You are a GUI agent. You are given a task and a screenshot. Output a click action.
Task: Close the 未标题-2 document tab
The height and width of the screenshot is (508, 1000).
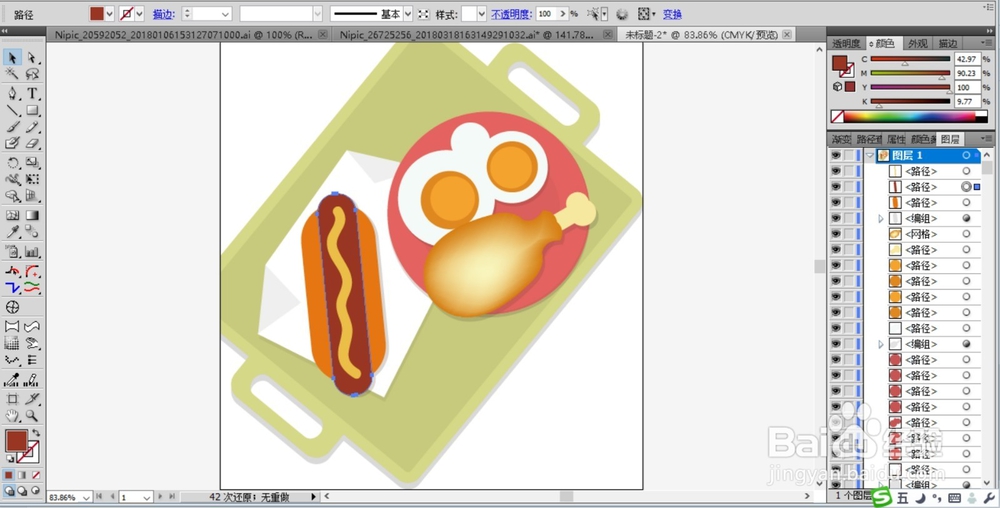click(788, 34)
